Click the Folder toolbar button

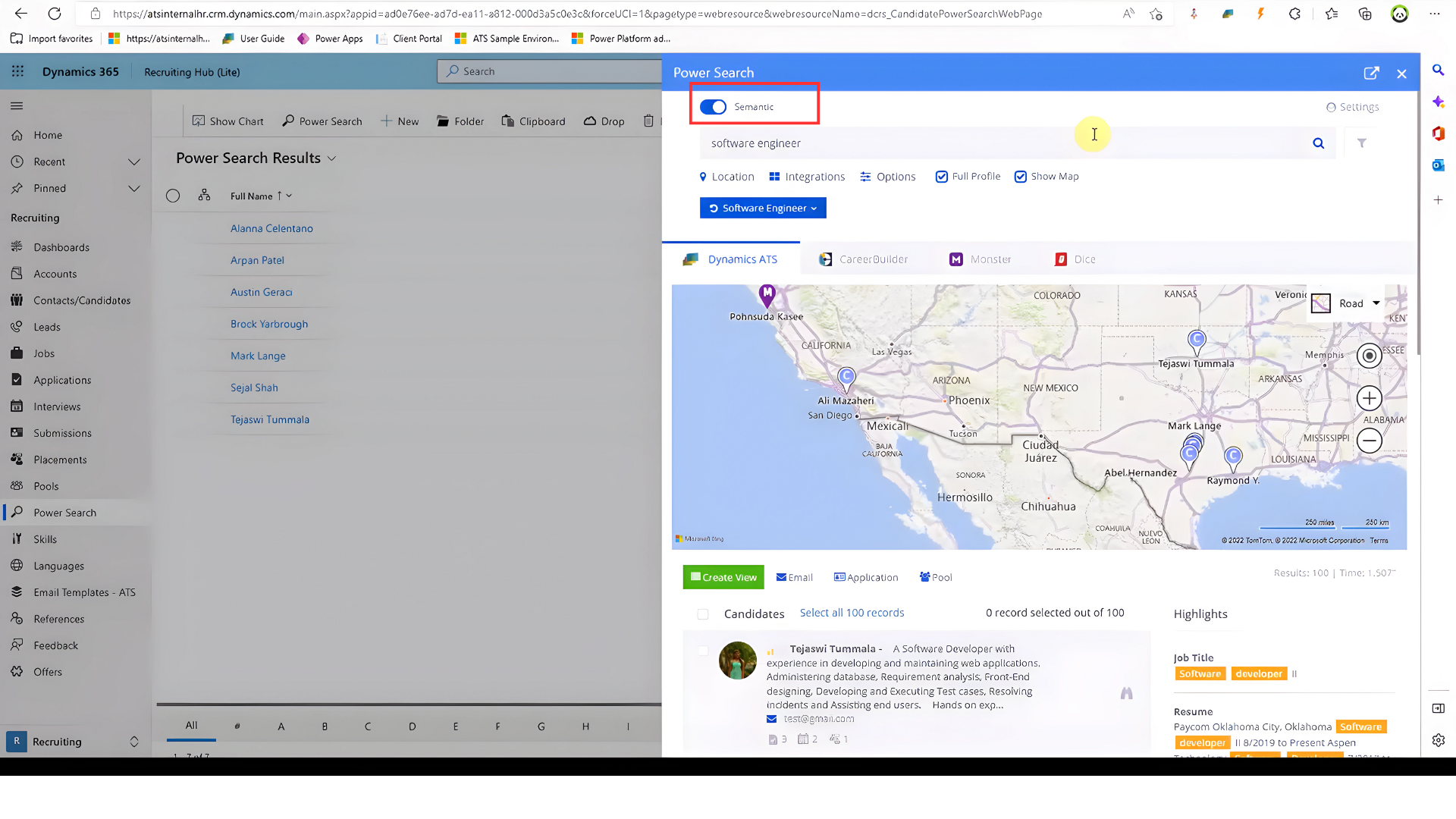[x=460, y=121]
